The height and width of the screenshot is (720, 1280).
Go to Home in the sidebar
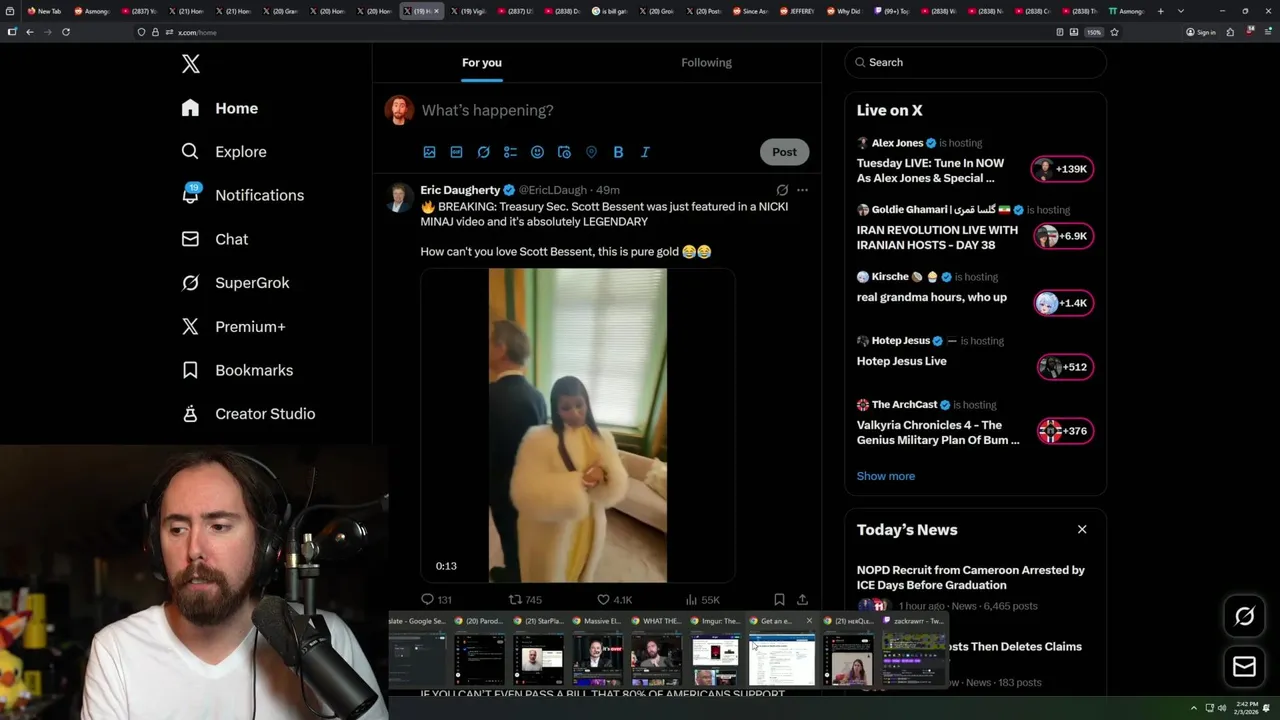tap(220, 108)
